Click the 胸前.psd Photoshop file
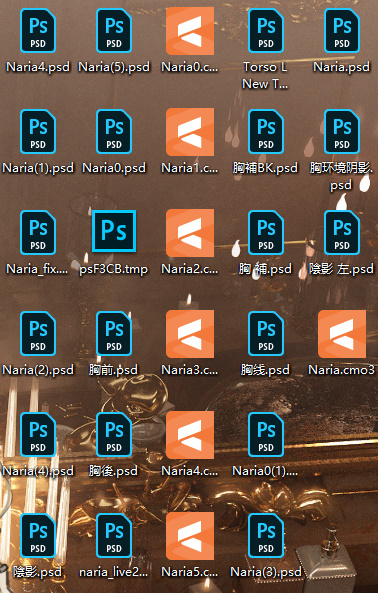378x593 pixels. [114, 334]
